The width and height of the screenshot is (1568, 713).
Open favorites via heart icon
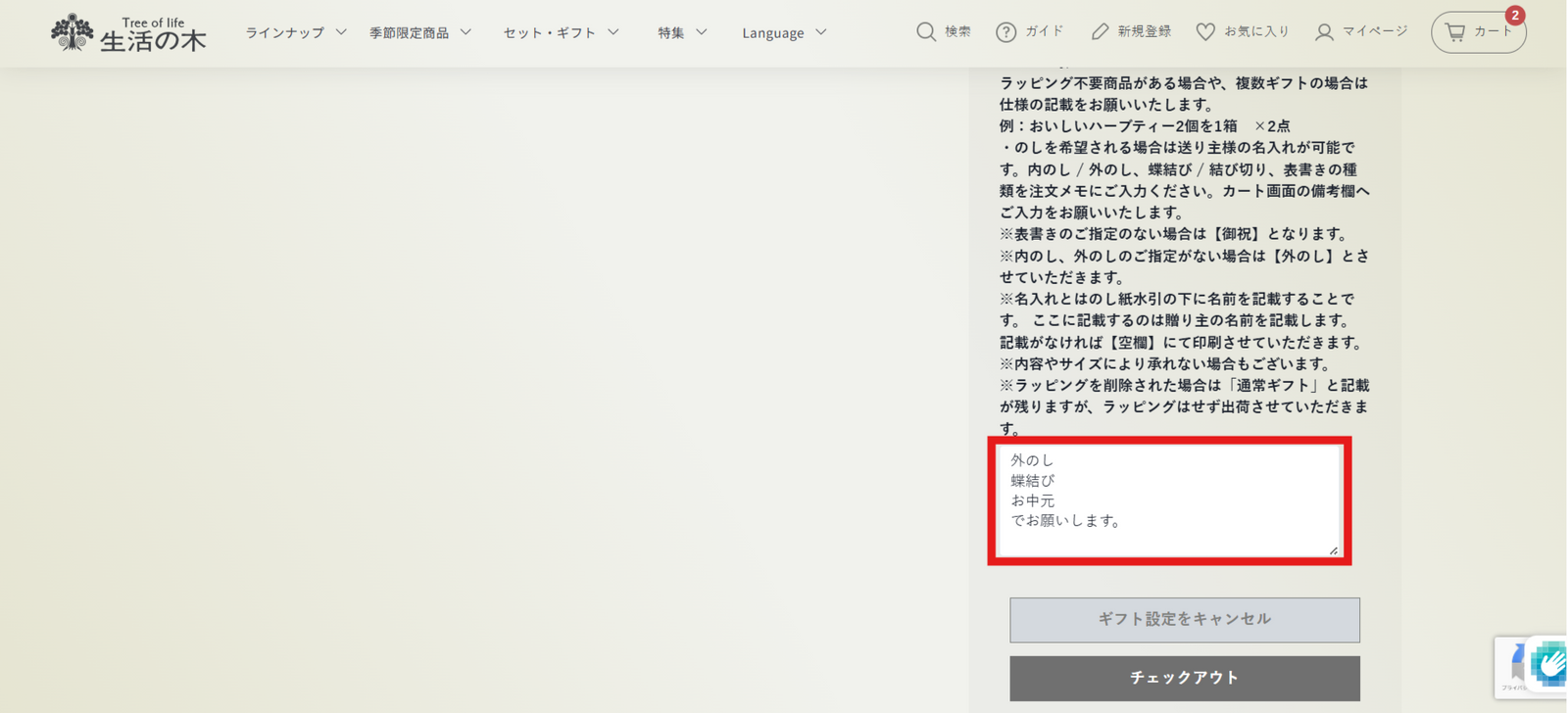pyautogui.click(x=1205, y=32)
